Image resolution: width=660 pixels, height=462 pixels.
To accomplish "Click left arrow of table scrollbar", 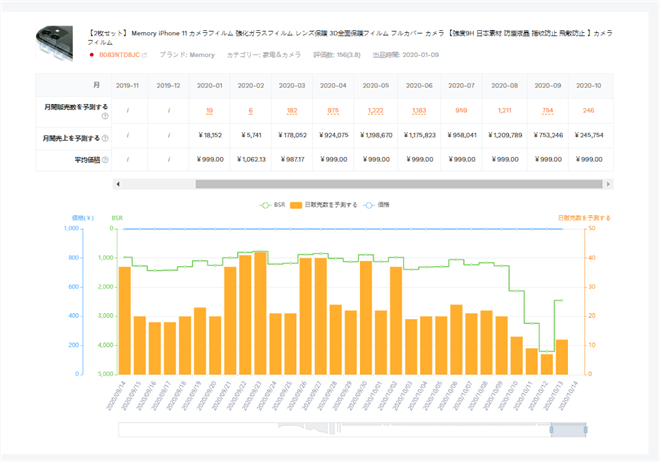I will (x=118, y=184).
